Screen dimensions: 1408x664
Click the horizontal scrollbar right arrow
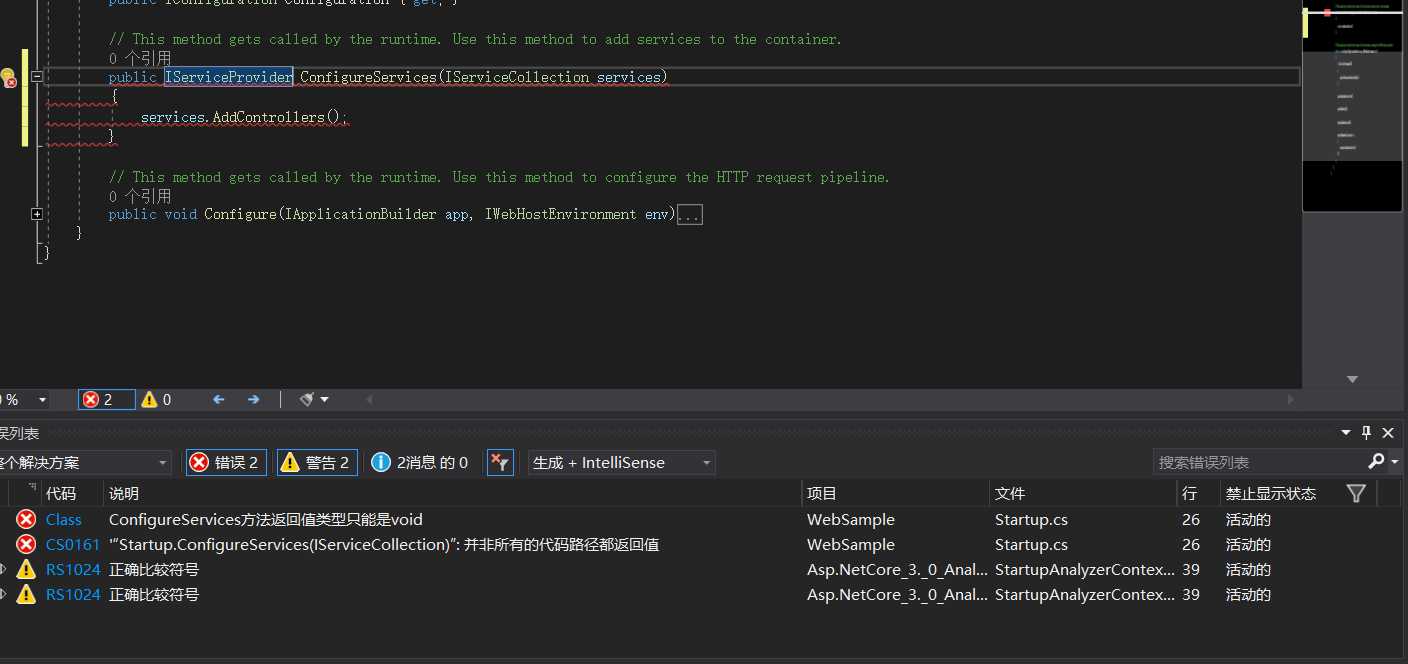tap(1290, 400)
